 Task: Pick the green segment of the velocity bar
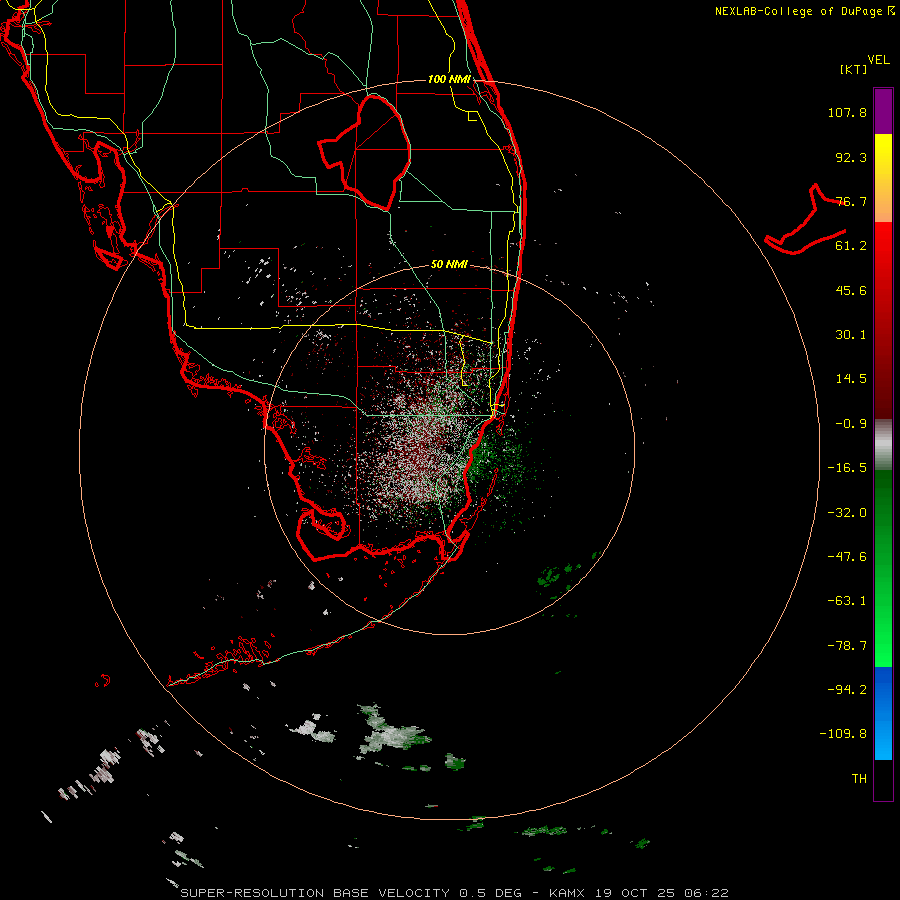[883, 568]
